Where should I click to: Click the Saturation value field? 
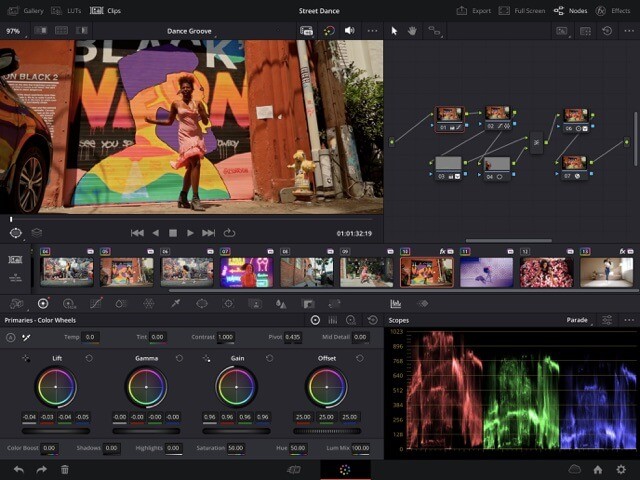[236, 448]
